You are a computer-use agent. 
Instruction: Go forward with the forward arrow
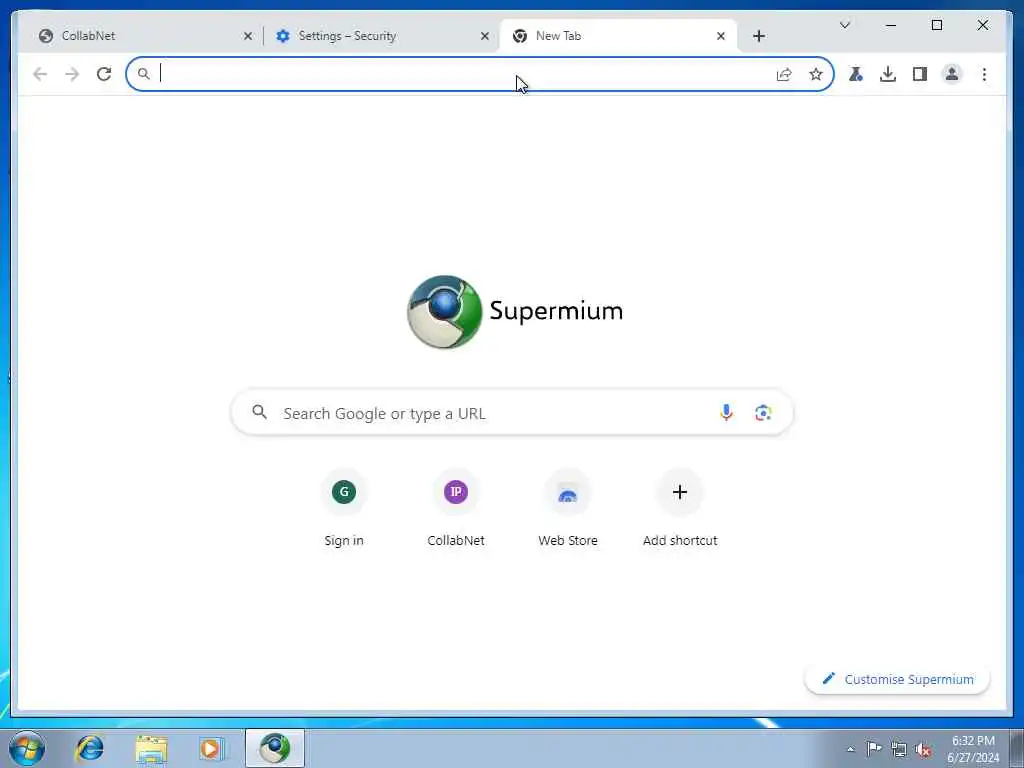(72, 74)
